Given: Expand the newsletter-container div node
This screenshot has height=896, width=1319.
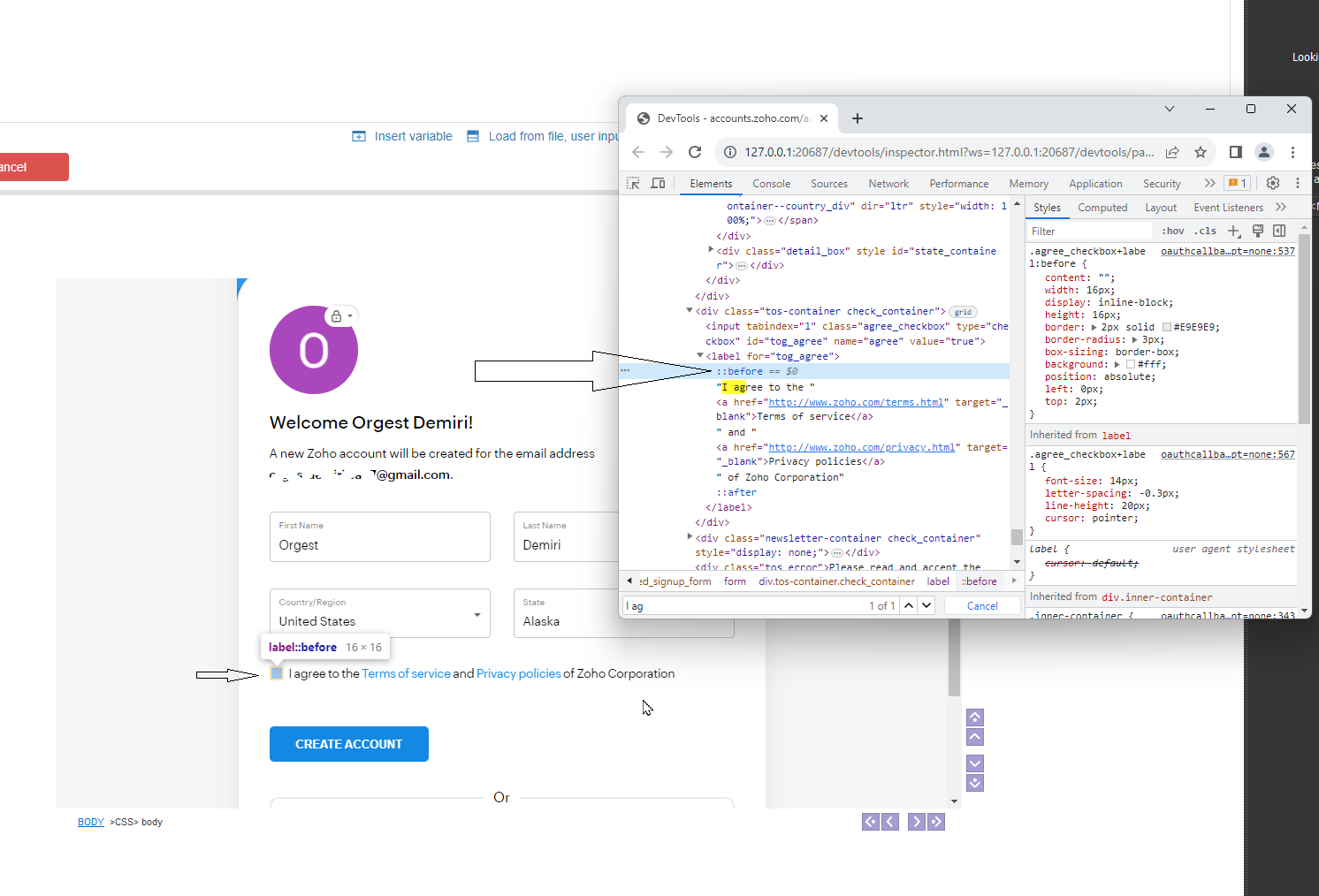Looking at the screenshot, I should pos(690,537).
